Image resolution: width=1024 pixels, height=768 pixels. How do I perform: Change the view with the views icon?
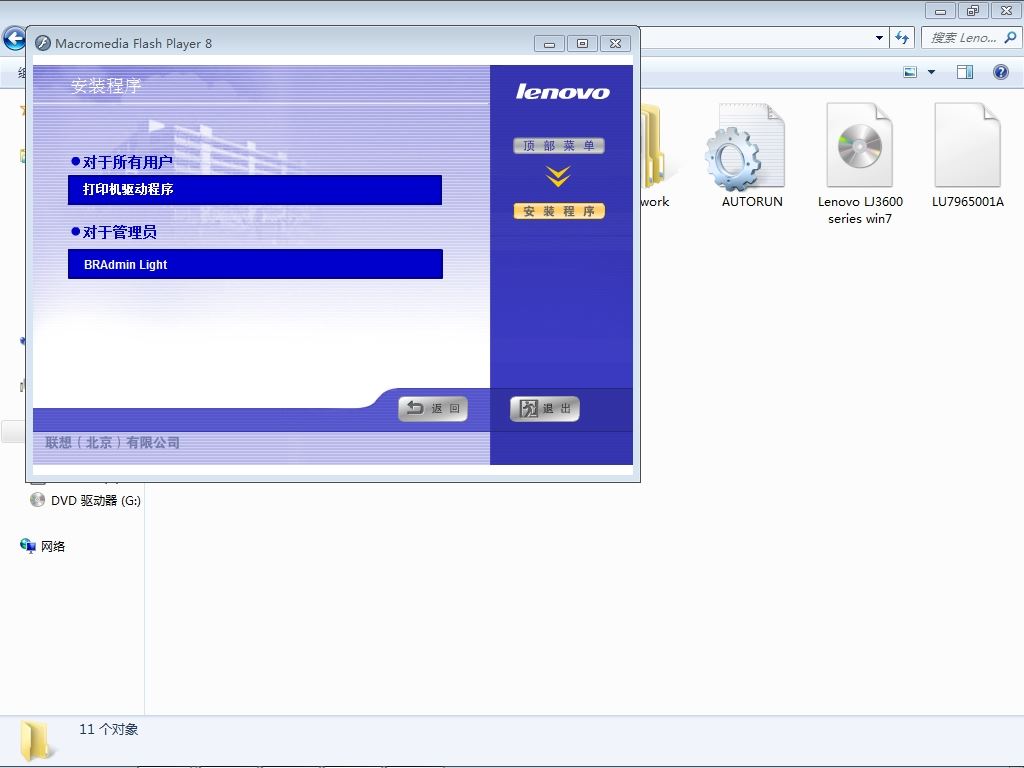(x=910, y=72)
